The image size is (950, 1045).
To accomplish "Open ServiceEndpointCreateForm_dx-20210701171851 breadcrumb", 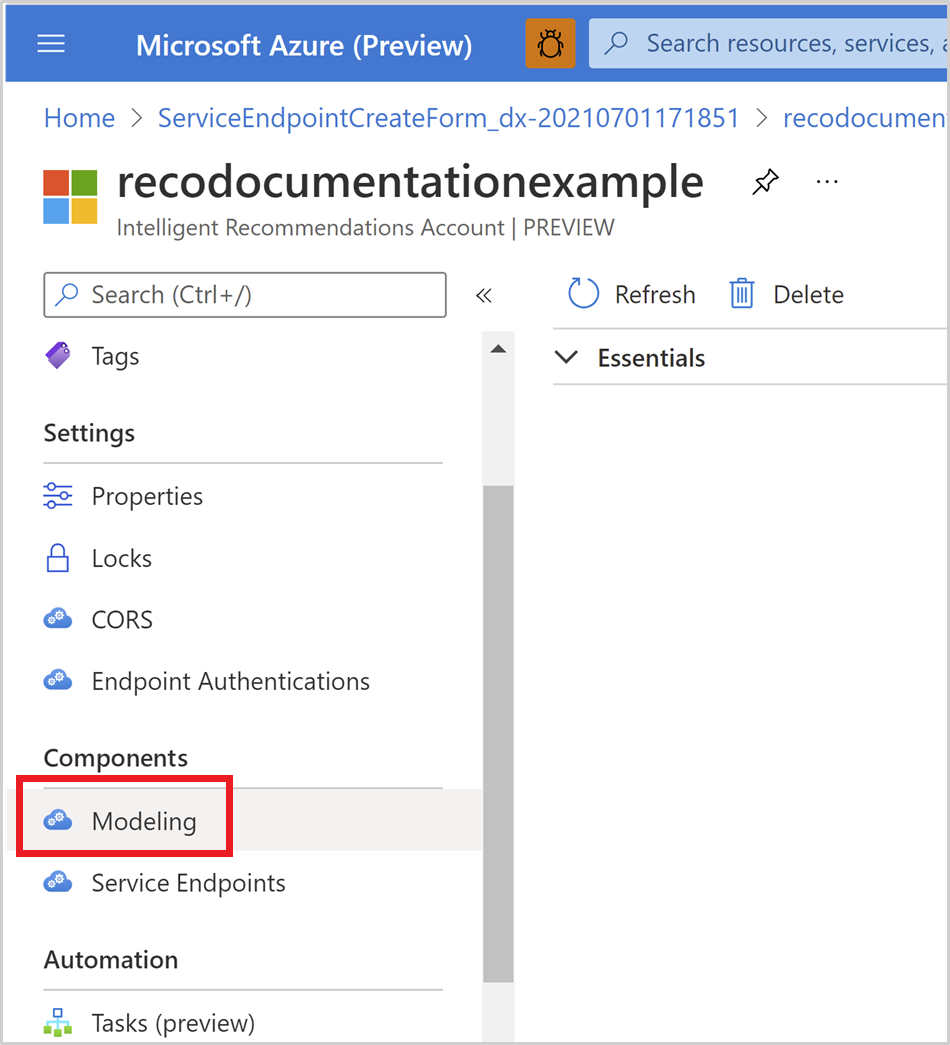I will (x=449, y=118).
